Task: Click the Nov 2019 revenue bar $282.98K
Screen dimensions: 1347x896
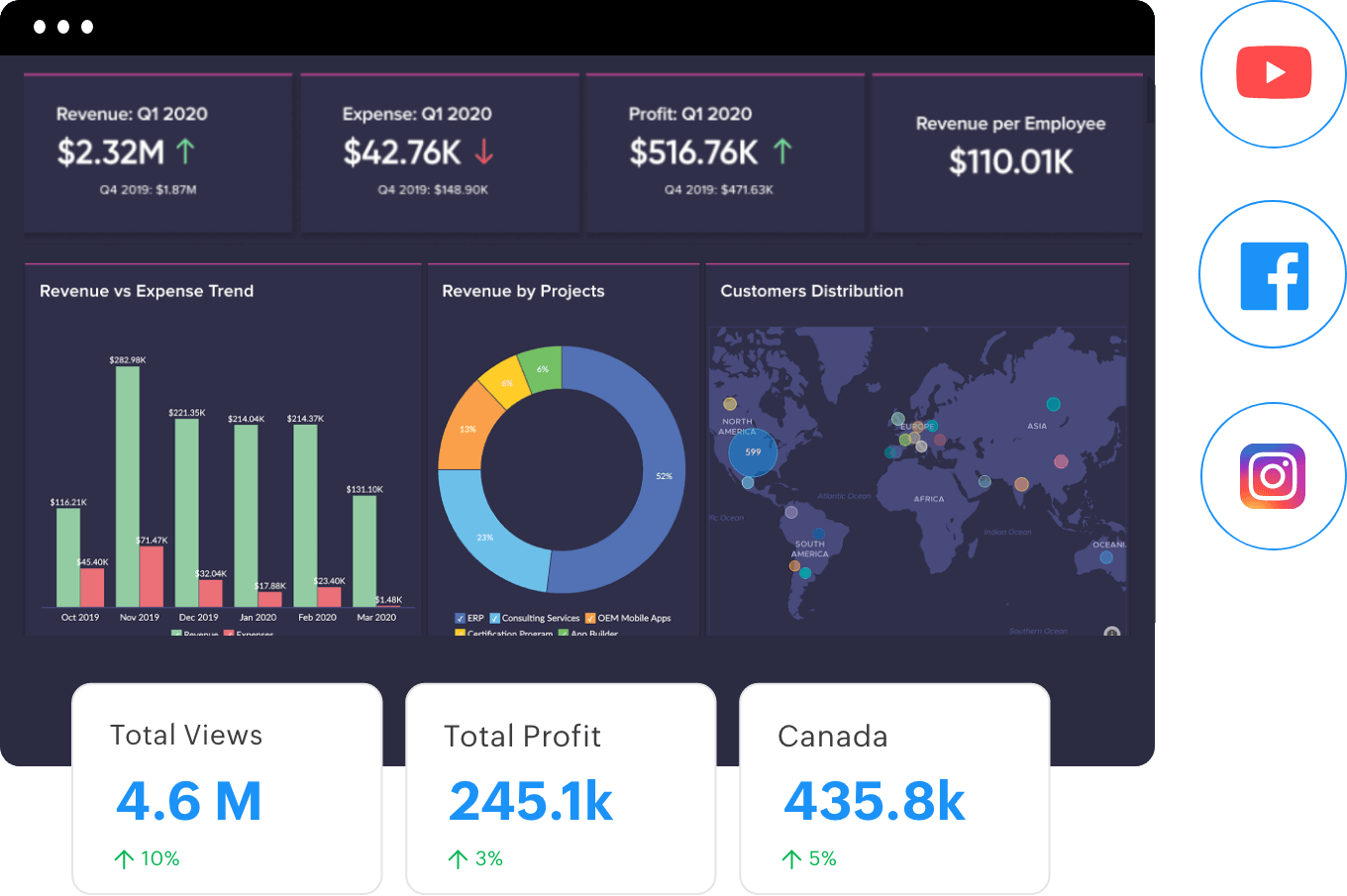Action: 128,486
